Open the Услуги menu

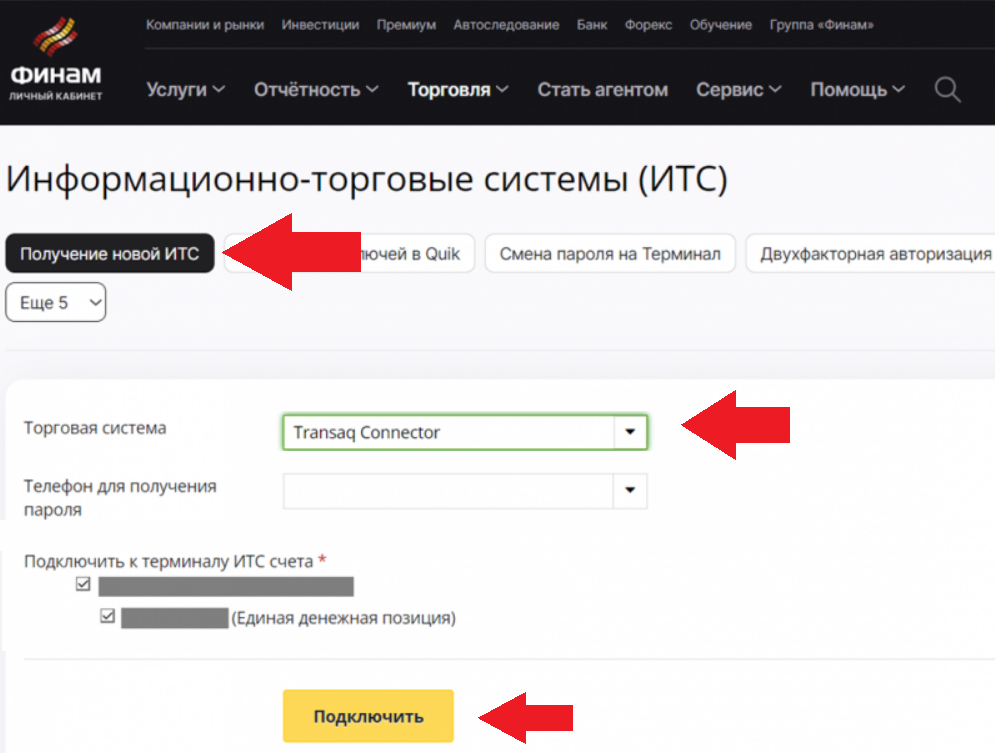185,90
